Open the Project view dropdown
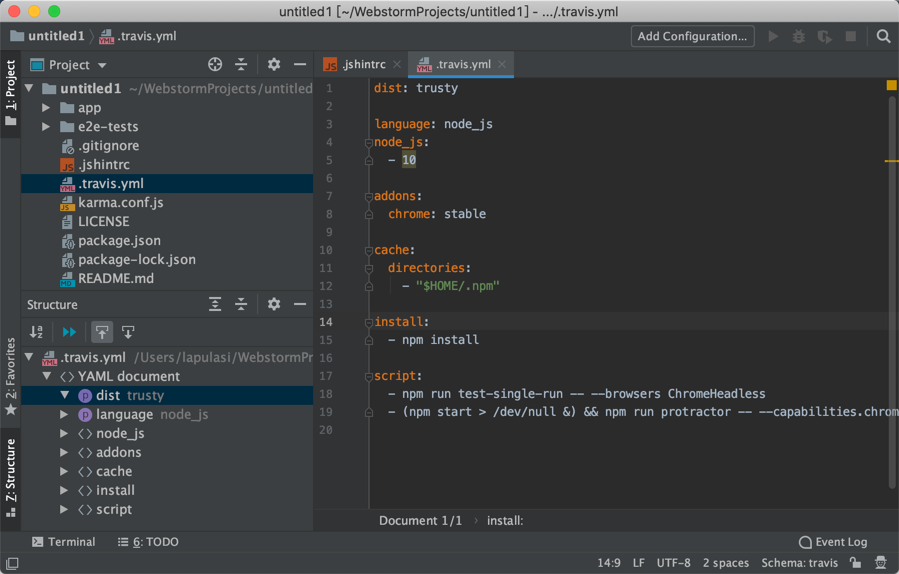Screen dimensions: 899x574 pyautogui.click(x=102, y=65)
